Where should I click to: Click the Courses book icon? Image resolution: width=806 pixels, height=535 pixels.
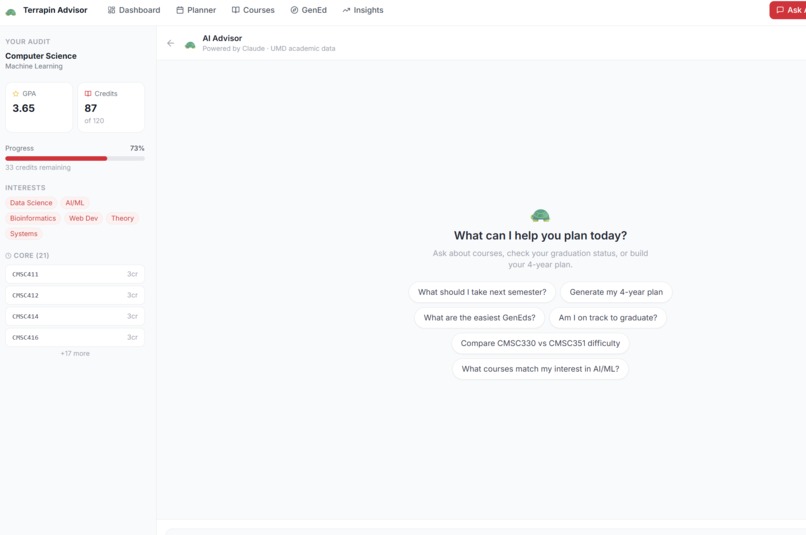pos(235,10)
